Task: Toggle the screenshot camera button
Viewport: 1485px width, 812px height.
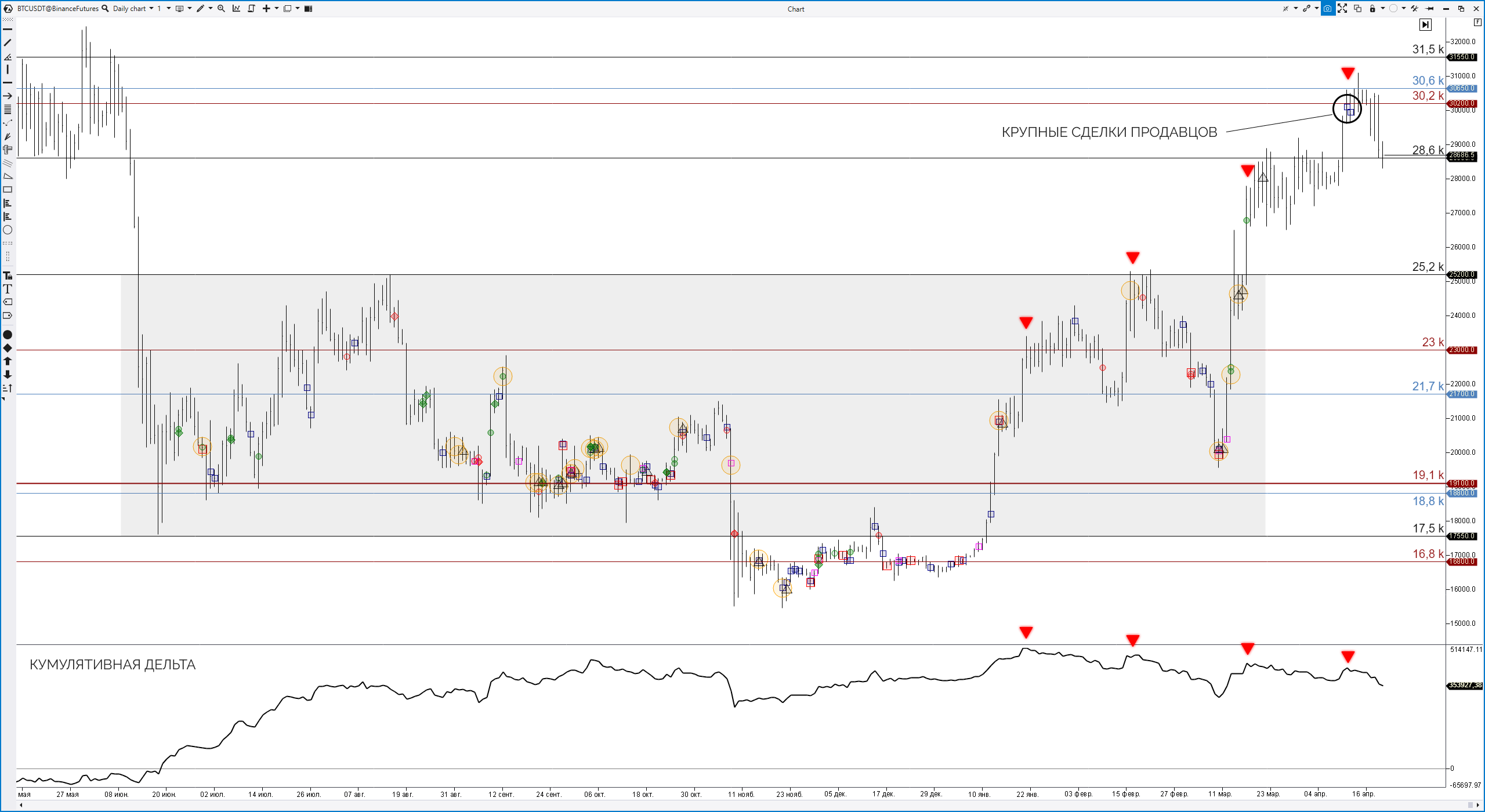Action: click(1327, 9)
